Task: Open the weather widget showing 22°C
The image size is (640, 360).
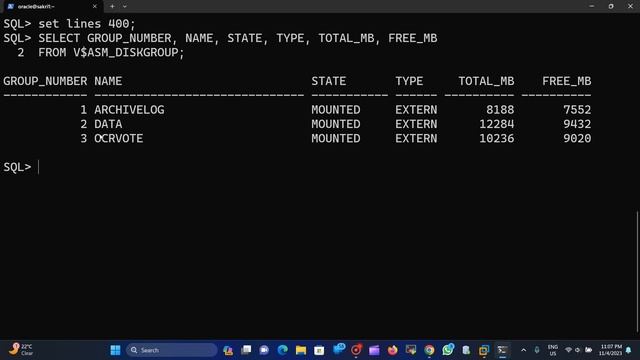Action: [20, 349]
